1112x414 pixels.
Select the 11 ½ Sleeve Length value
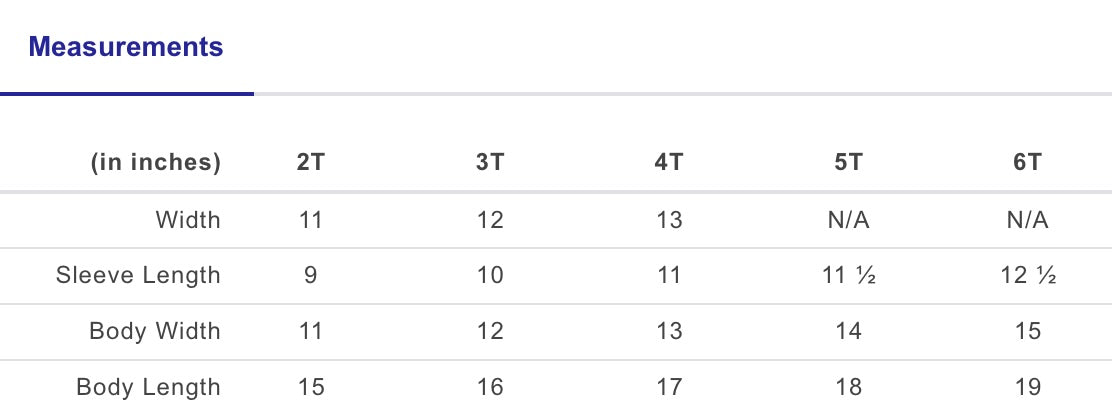click(848, 276)
